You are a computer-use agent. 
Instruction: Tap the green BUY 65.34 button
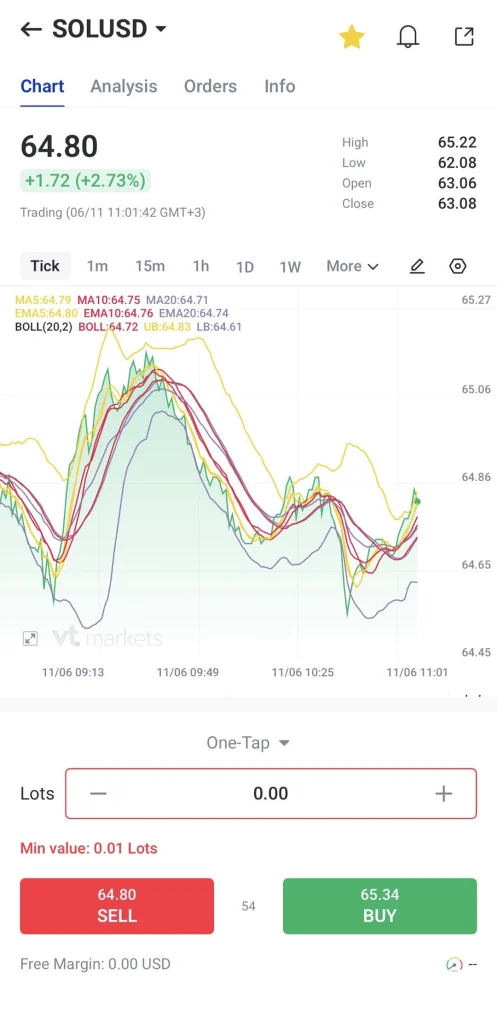coord(379,906)
